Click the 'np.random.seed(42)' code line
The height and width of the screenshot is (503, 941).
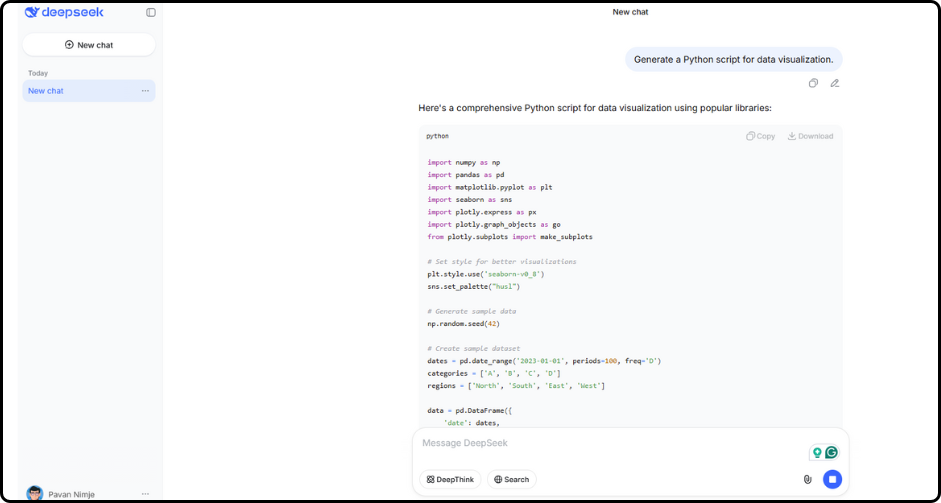[x=463, y=324]
